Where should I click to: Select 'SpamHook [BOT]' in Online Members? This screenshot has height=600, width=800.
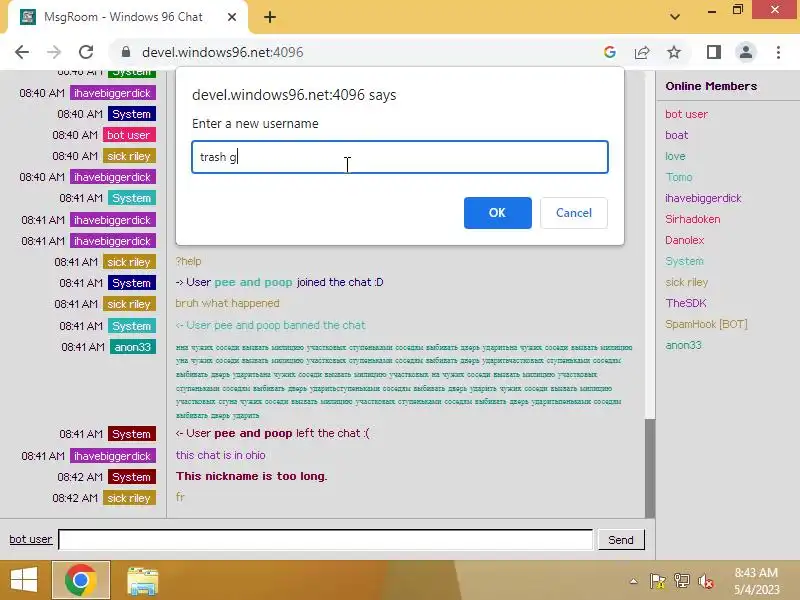point(706,324)
